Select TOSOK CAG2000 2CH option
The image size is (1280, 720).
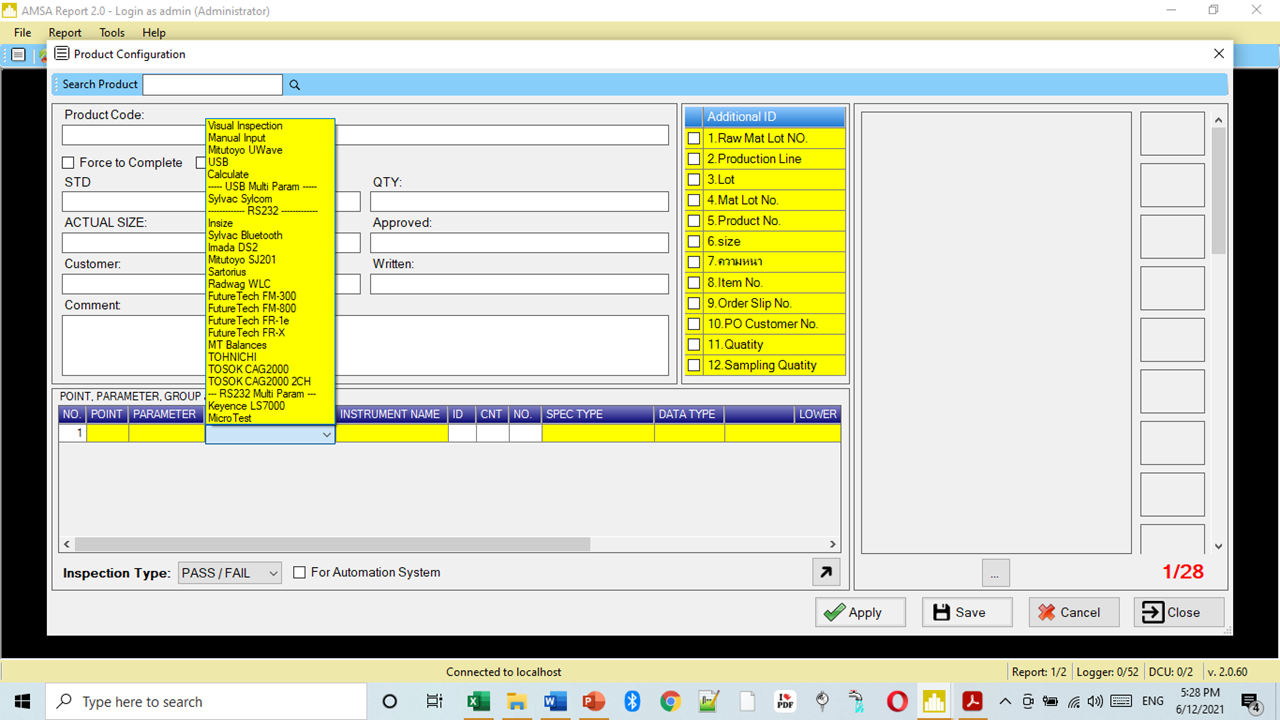pos(259,381)
